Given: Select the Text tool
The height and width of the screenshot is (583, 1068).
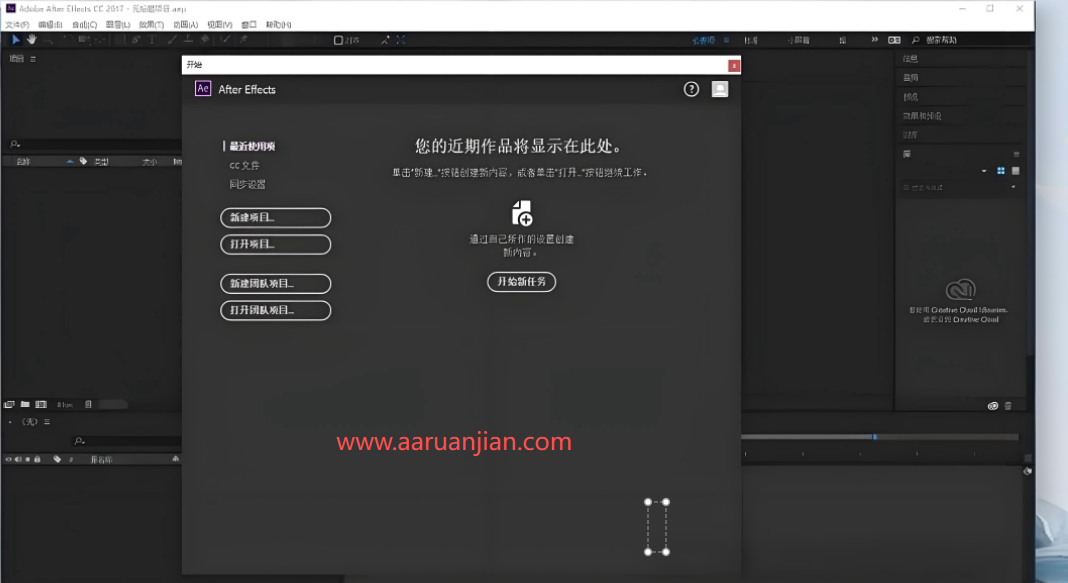Looking at the screenshot, I should 152,40.
